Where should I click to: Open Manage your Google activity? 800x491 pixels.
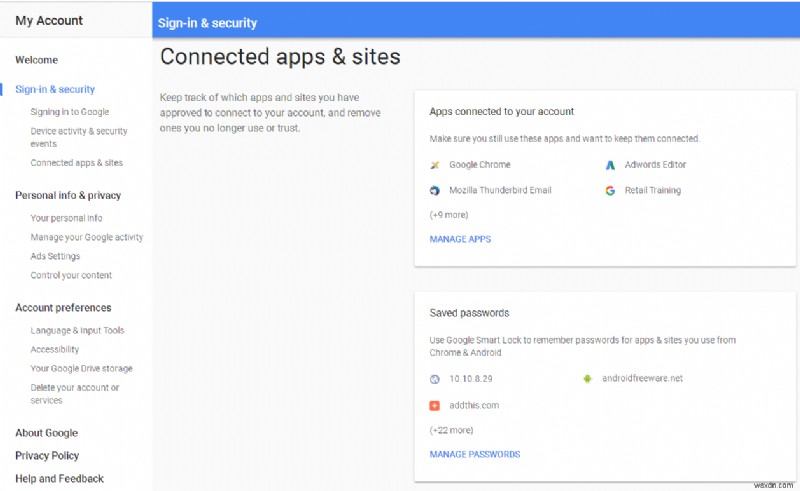[87, 237]
